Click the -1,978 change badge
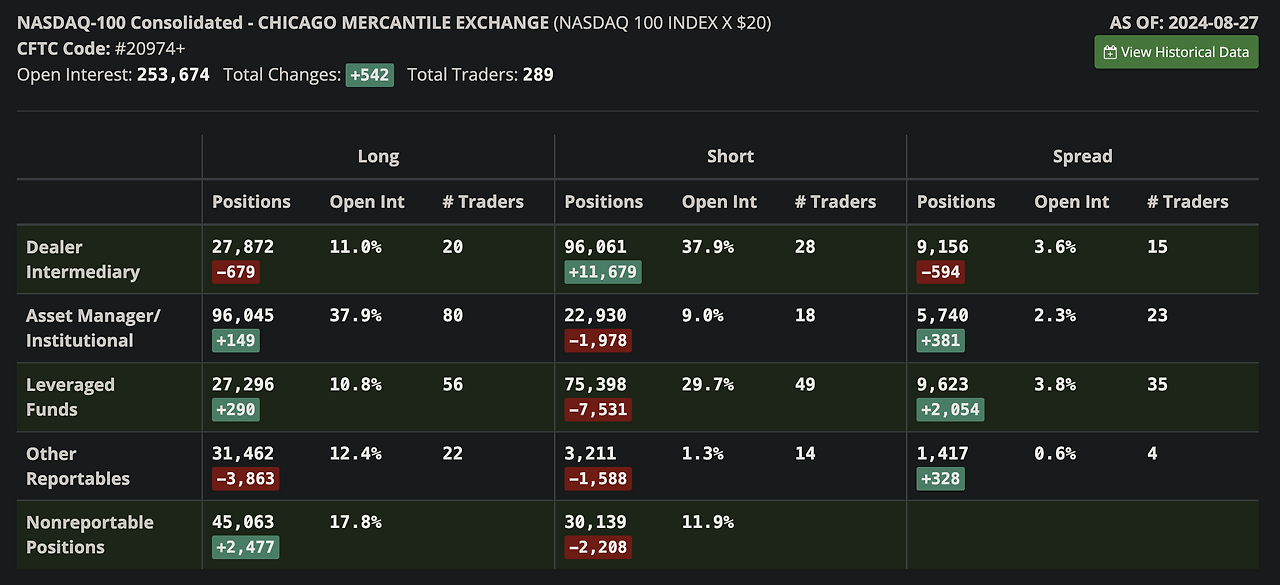The width and height of the screenshot is (1280, 585). point(597,341)
